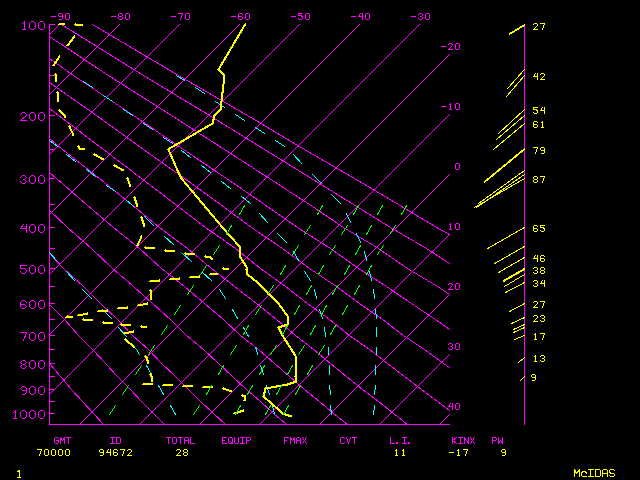Image resolution: width=640 pixels, height=480 pixels.
Task: Click the 200 pressure level label
Action: 31,117
